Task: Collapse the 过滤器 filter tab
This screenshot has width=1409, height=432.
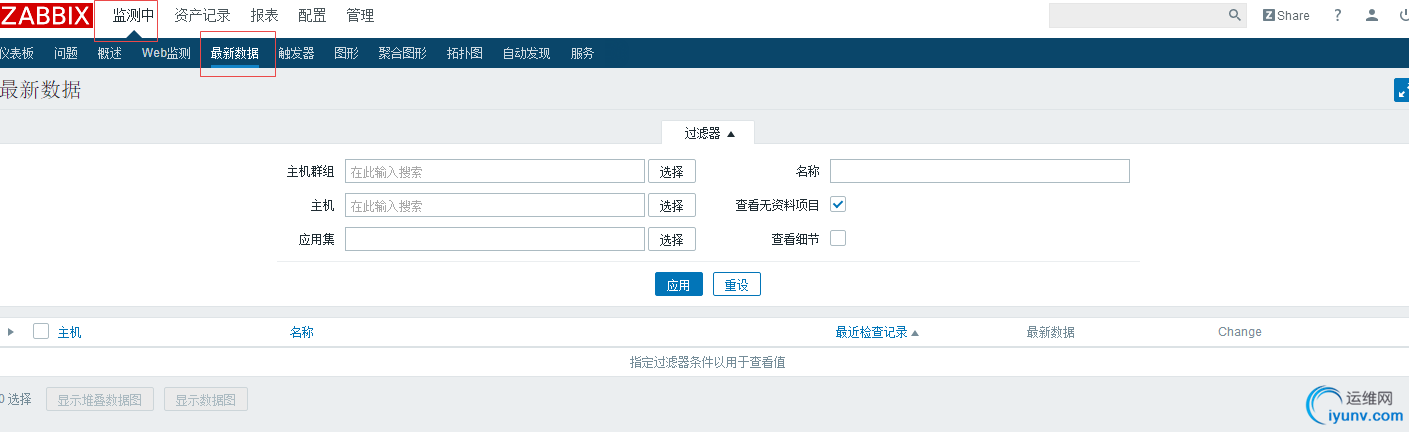Action: 709,133
